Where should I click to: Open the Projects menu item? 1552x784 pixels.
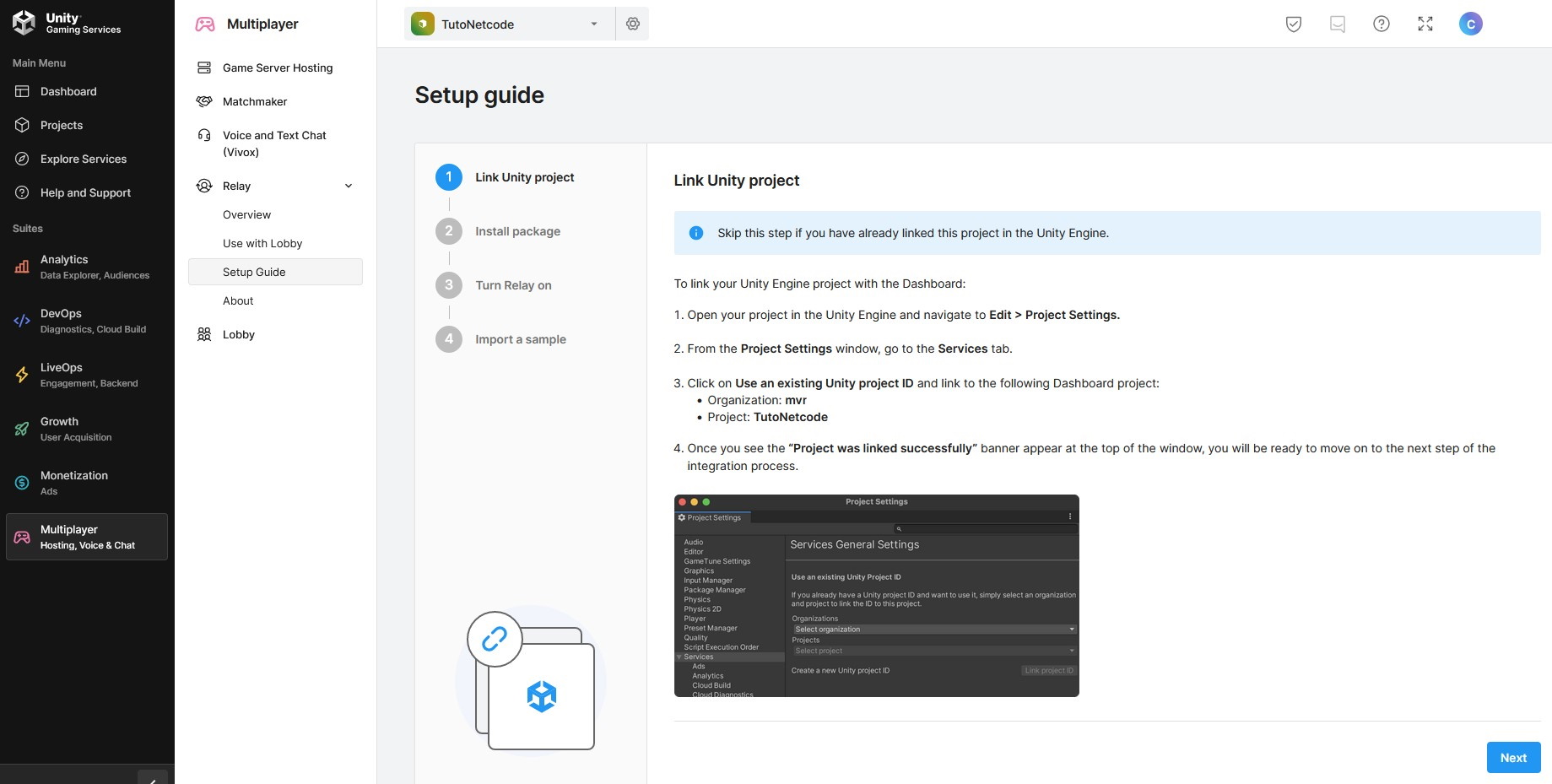coord(62,125)
